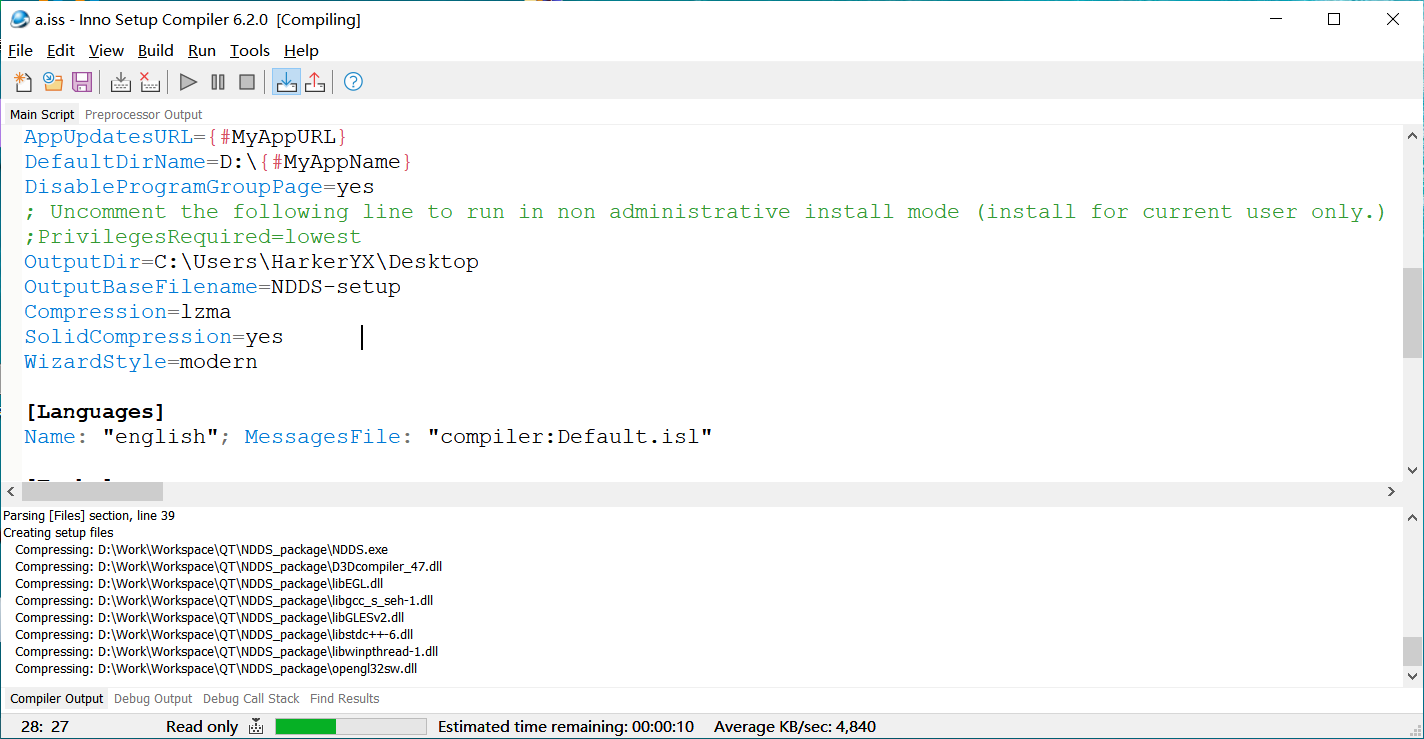Click the line AppUpdatesURL={#MyAppURL}
1424x739 pixels.
coord(186,137)
